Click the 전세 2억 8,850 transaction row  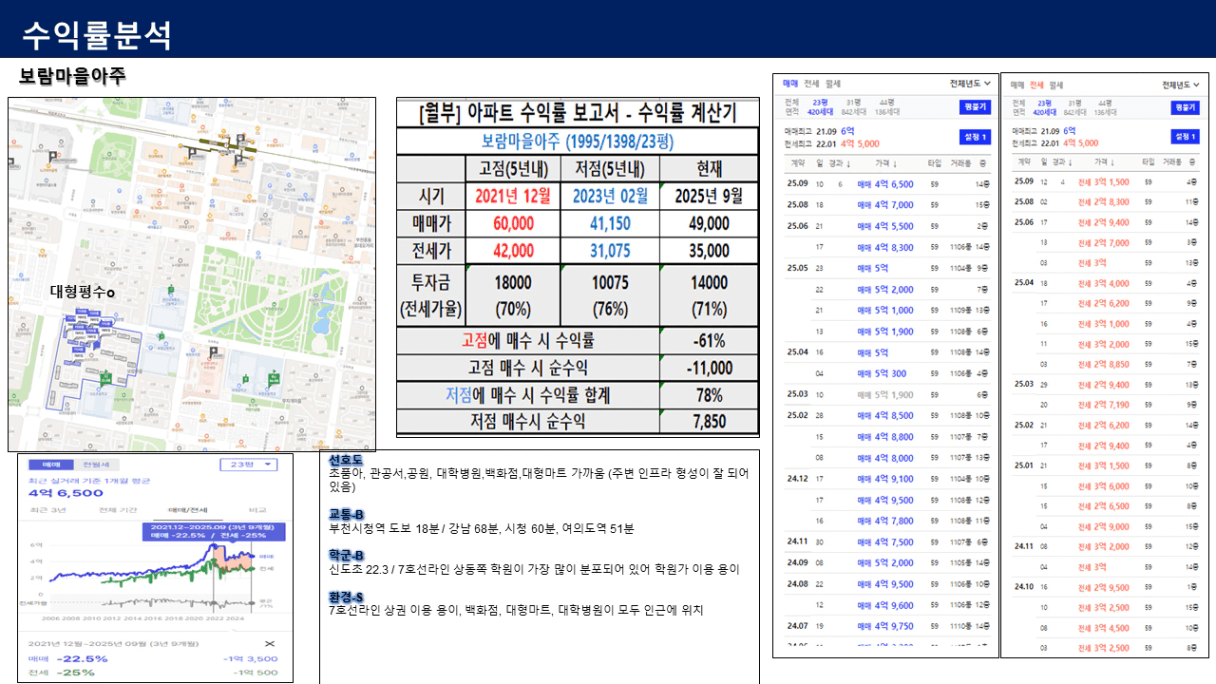[1104, 364]
